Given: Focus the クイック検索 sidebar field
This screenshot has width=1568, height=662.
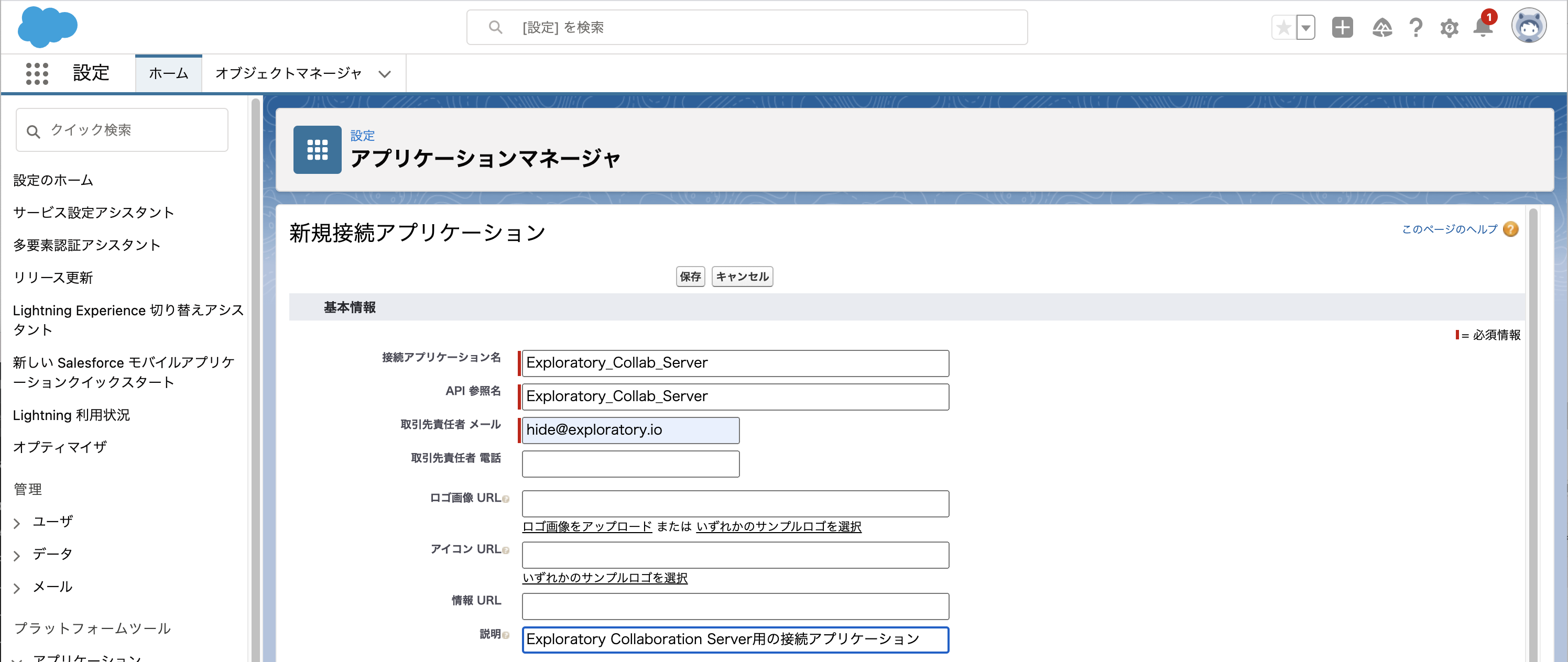Looking at the screenshot, I should tap(122, 130).
